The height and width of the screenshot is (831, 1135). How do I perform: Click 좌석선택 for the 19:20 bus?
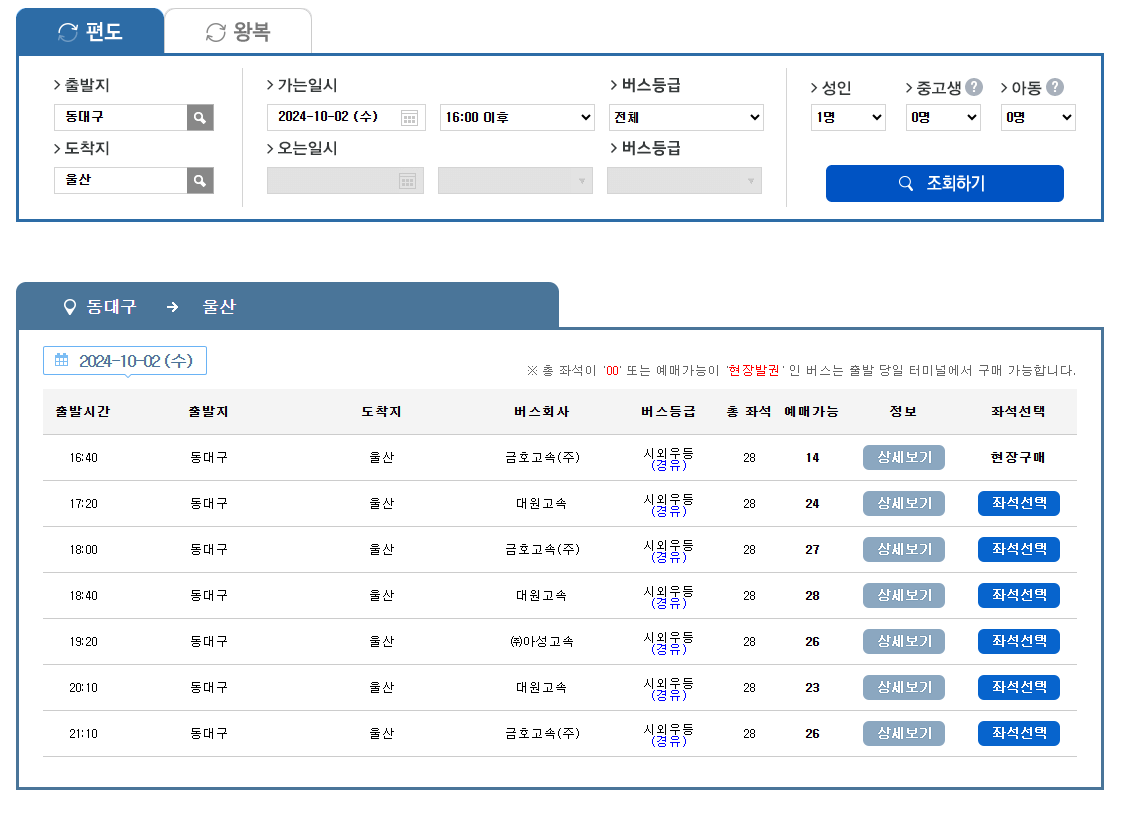1018,641
